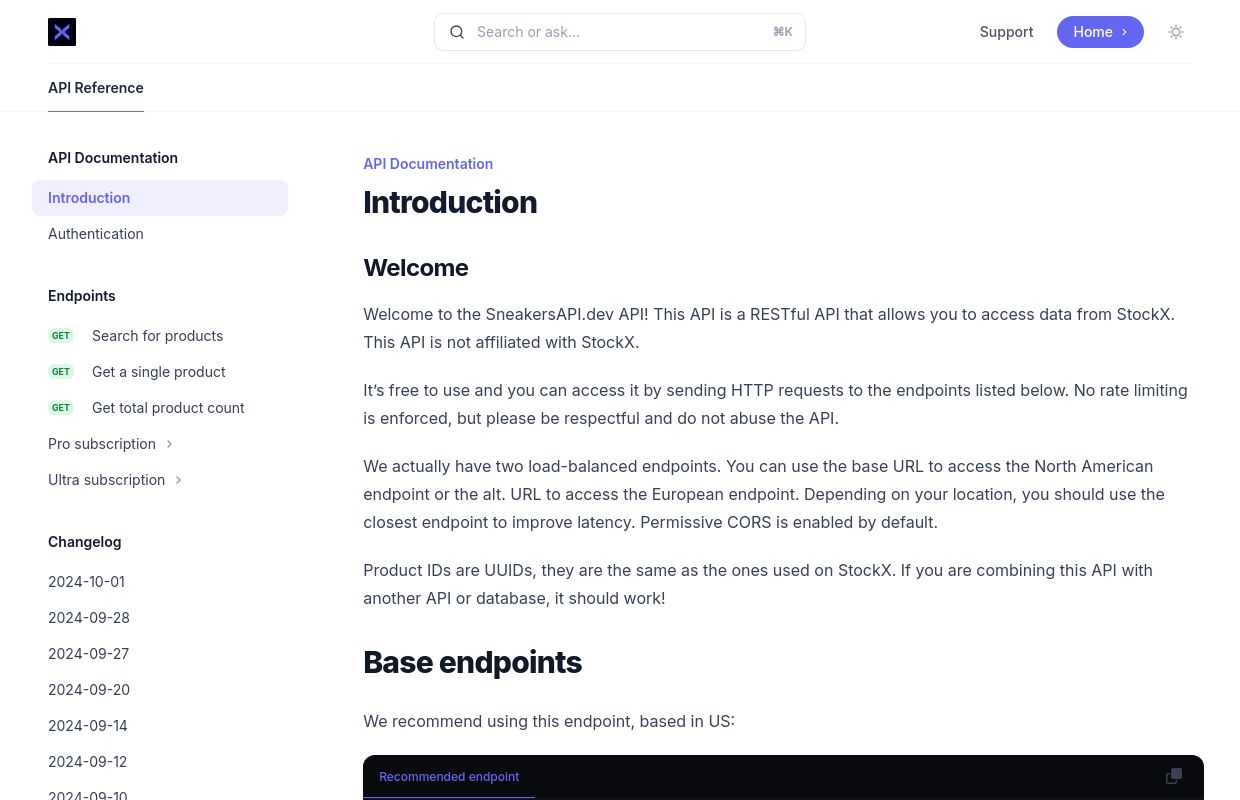Click GET badge beside Get a single product
Screen dimensions: 1240x800
point(61,372)
